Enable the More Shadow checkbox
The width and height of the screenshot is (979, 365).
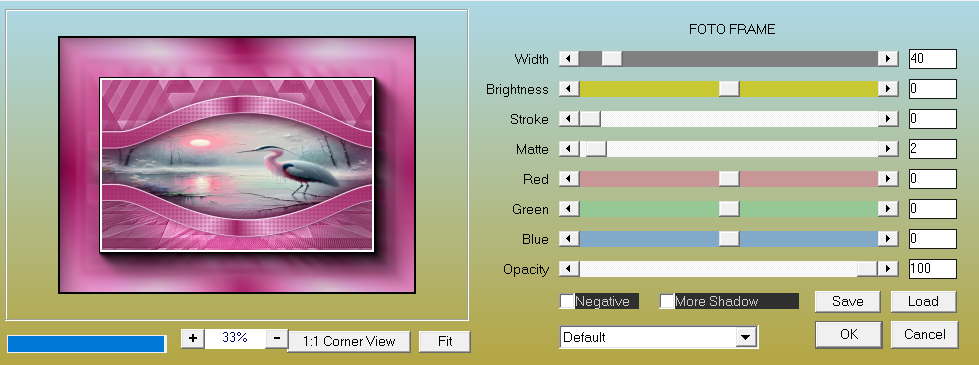click(667, 301)
